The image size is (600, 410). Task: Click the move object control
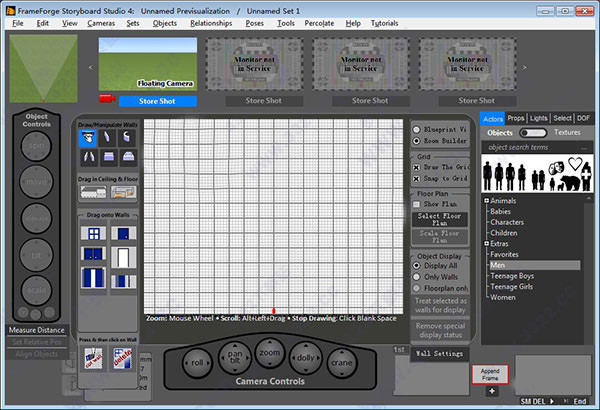point(36,182)
